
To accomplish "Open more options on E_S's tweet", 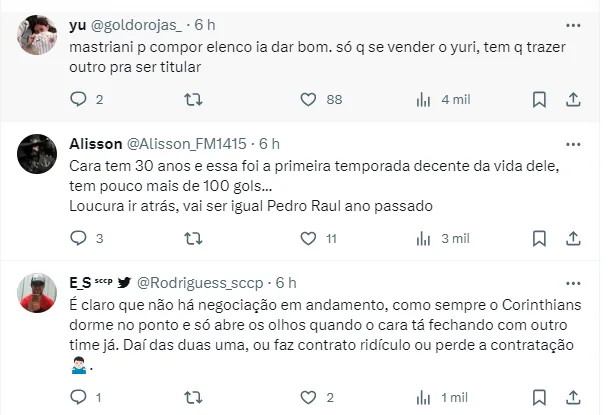I will pos(573,282).
